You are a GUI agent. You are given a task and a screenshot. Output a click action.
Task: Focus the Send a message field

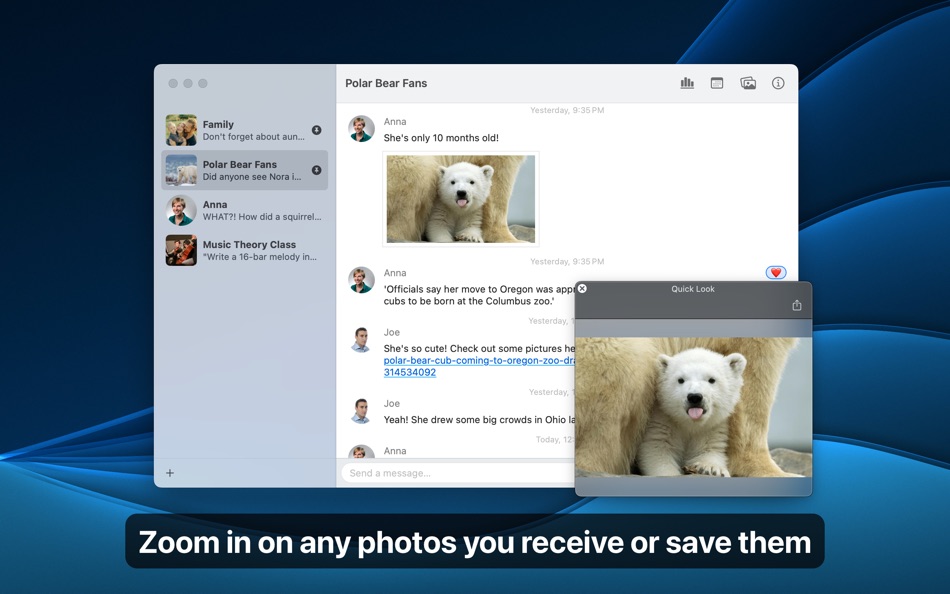[458, 473]
